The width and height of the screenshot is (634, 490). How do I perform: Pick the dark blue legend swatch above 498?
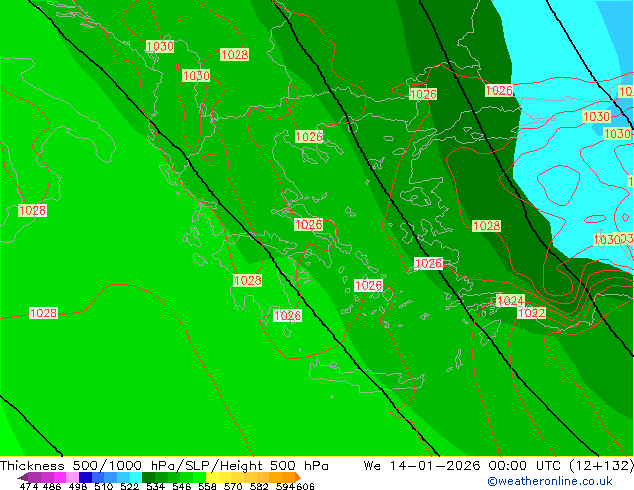85,477
